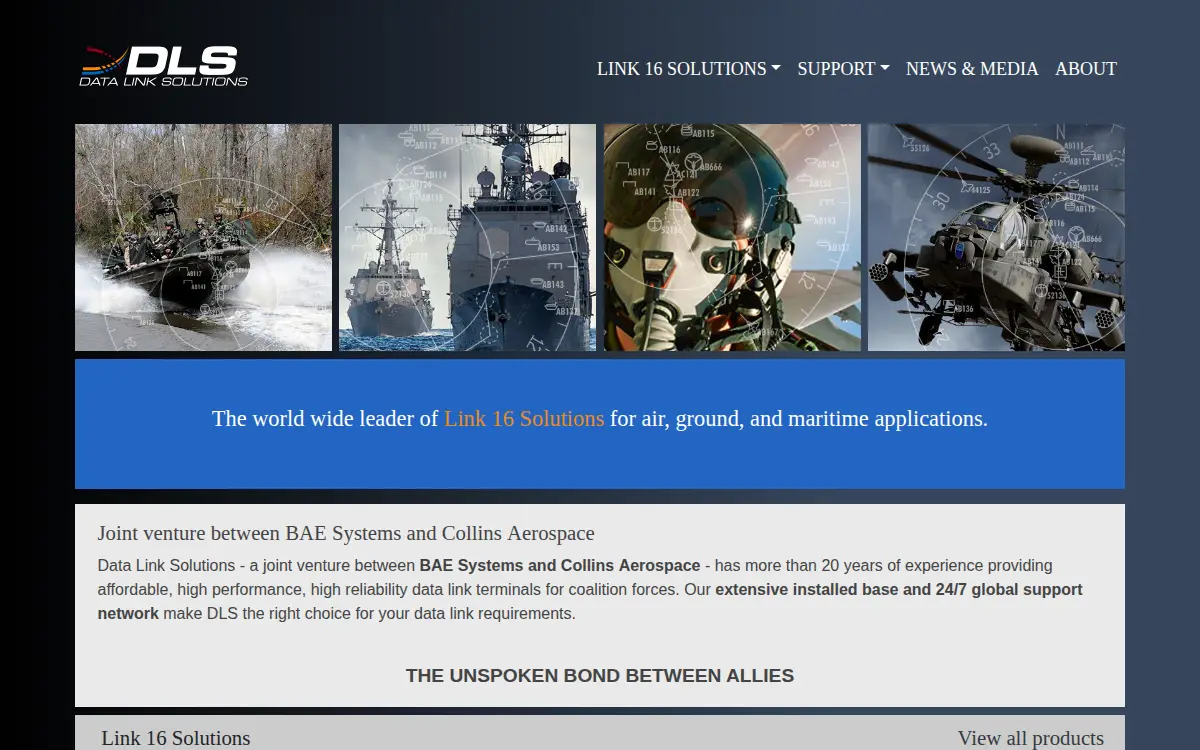
Task: Select the military speedboat image
Action: click(x=203, y=237)
